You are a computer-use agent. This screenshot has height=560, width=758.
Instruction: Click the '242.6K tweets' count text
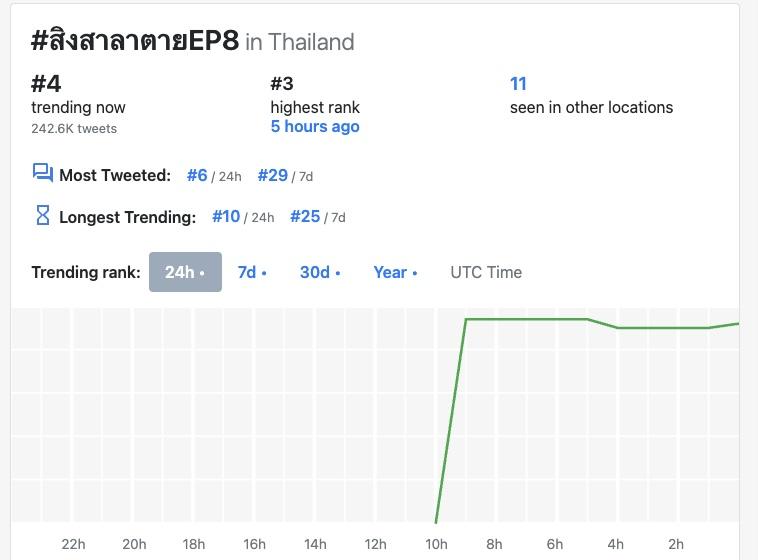click(x=74, y=128)
